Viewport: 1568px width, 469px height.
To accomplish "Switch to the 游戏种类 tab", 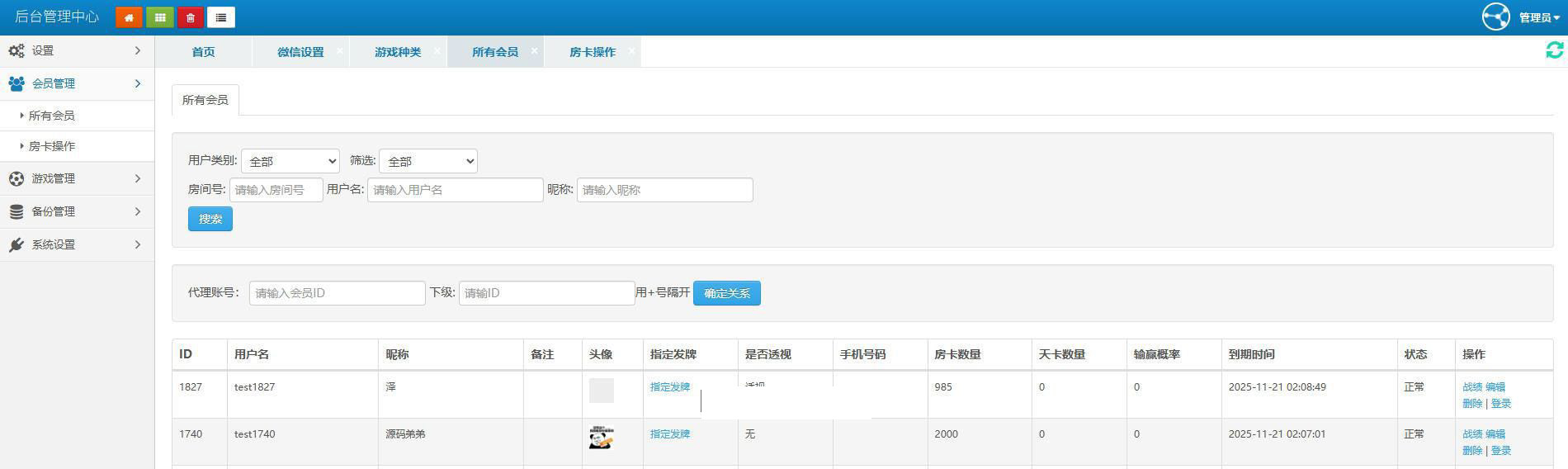I will coord(398,52).
